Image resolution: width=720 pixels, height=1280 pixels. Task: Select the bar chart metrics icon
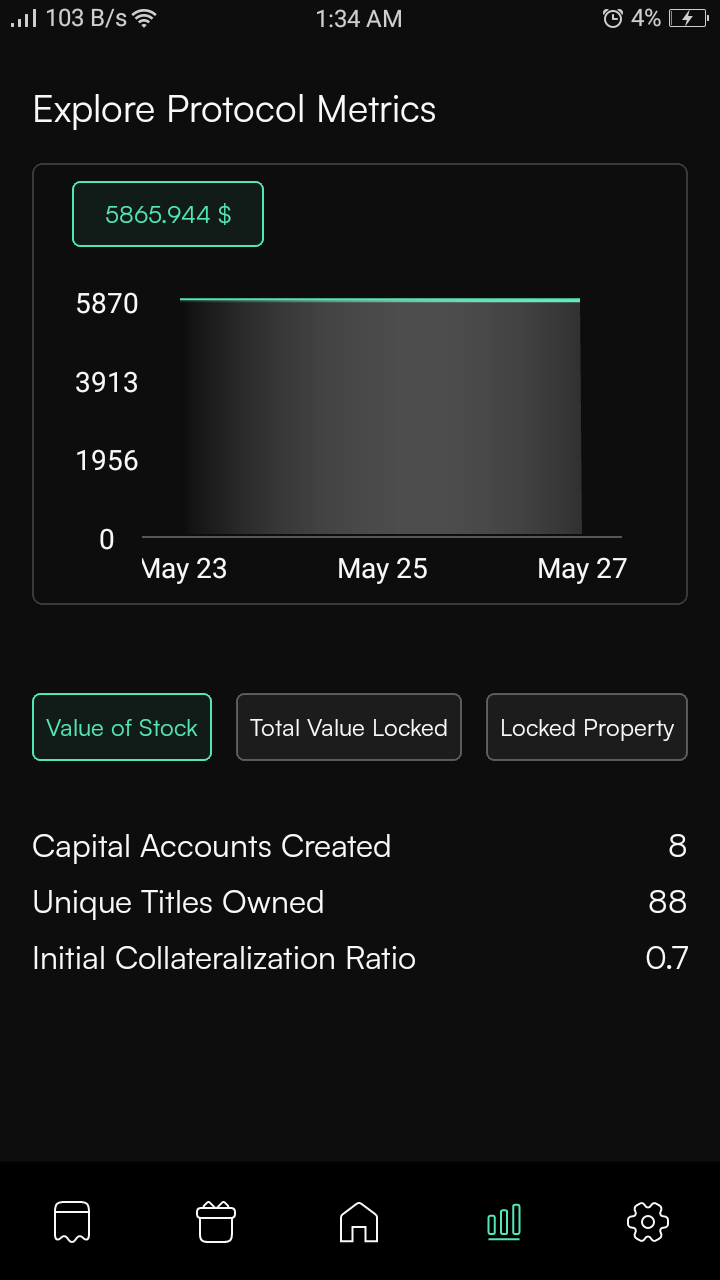pos(503,1221)
